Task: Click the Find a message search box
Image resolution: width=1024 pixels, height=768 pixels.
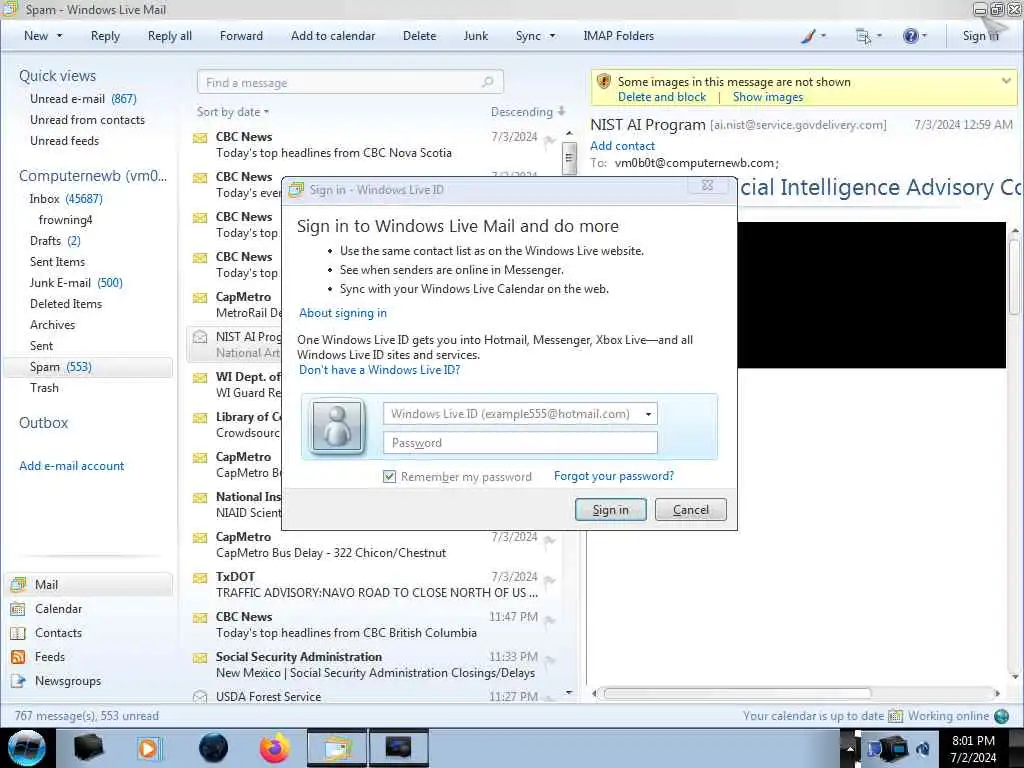Action: click(350, 82)
